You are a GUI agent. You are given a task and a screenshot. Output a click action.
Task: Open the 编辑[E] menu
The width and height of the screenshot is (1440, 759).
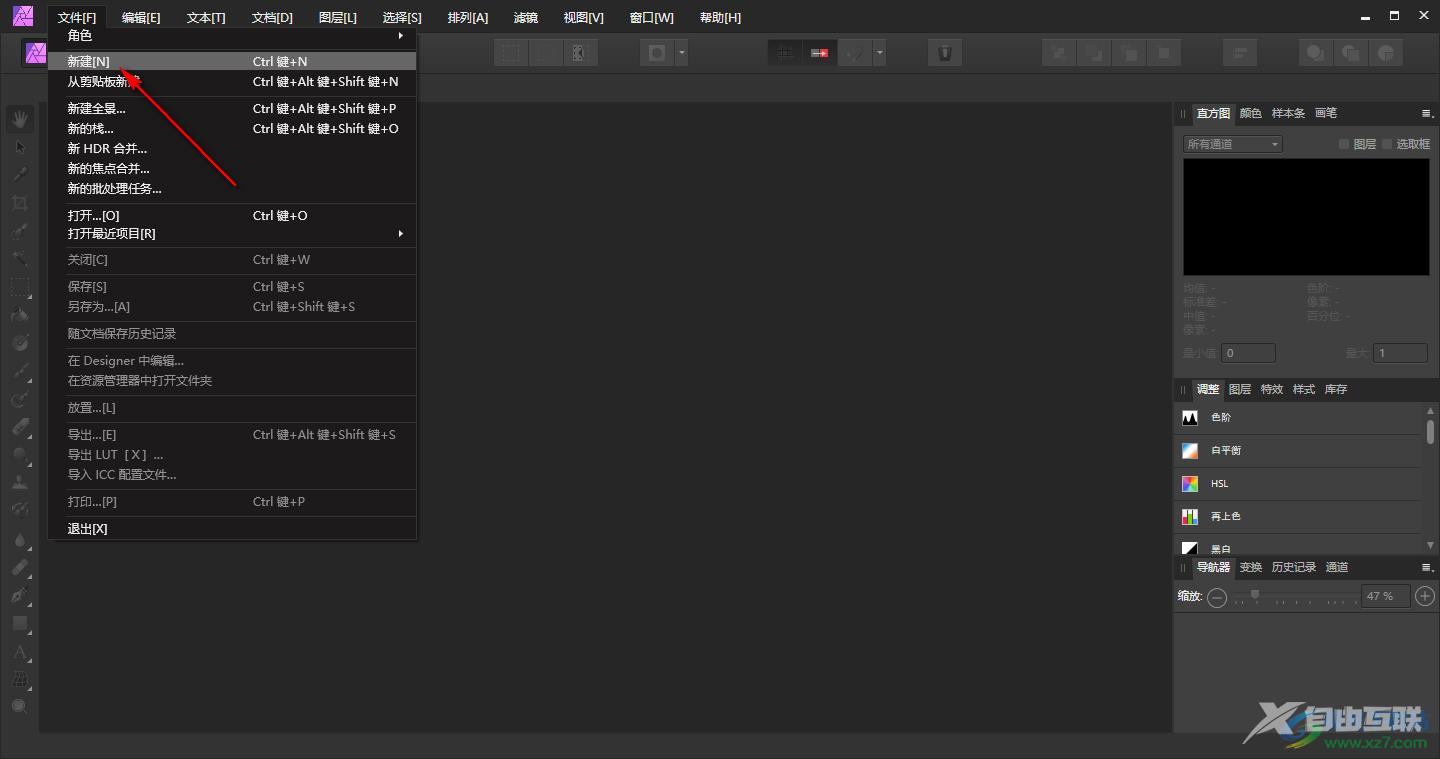coord(141,18)
